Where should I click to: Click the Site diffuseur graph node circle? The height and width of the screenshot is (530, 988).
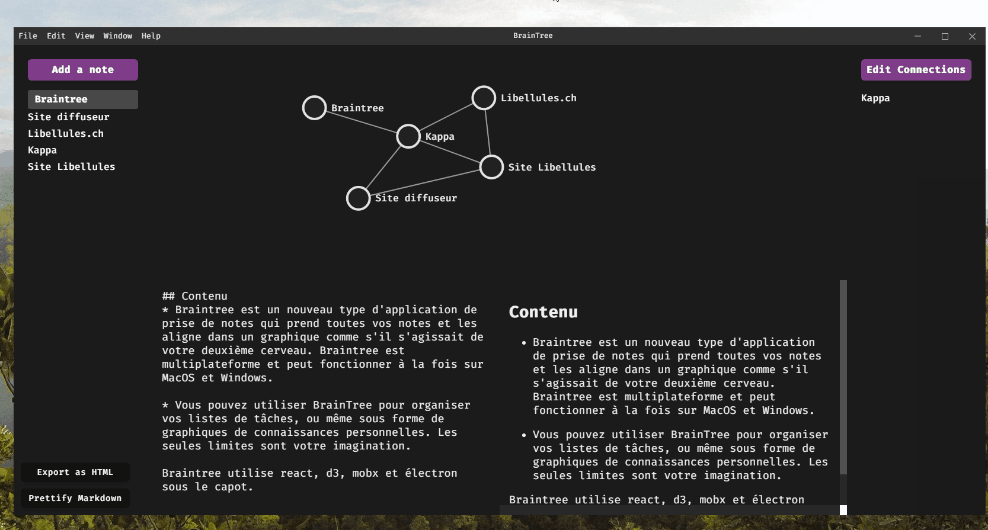tap(359, 198)
